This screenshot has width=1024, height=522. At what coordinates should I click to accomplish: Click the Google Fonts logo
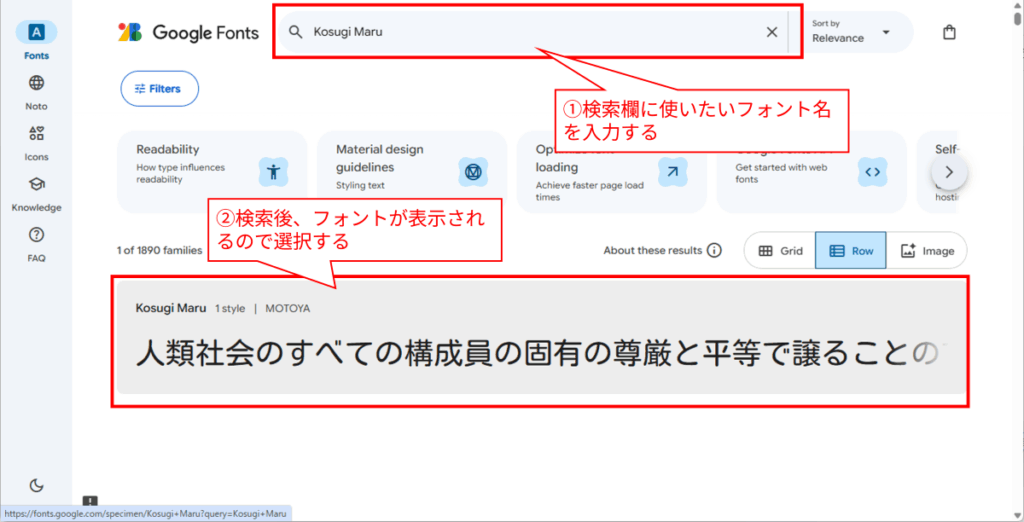pos(188,32)
